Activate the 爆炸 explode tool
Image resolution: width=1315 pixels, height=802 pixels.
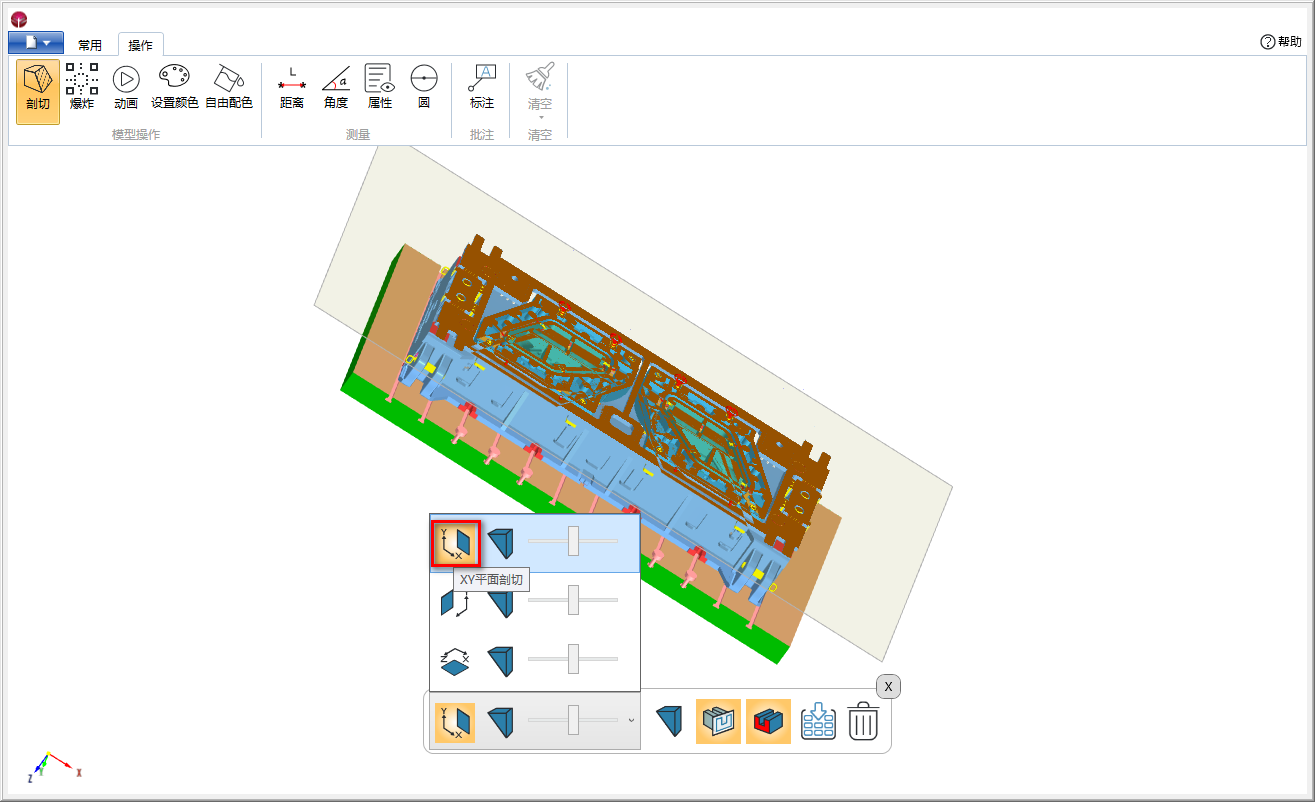click(x=82, y=86)
